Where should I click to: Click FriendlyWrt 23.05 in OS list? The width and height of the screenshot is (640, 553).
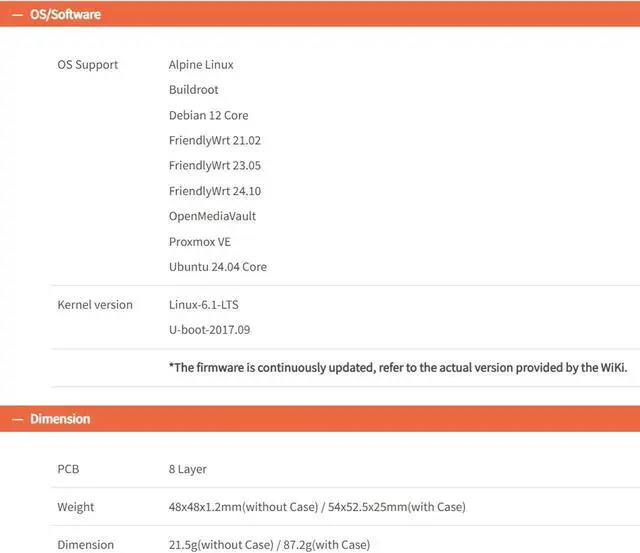[215, 166]
